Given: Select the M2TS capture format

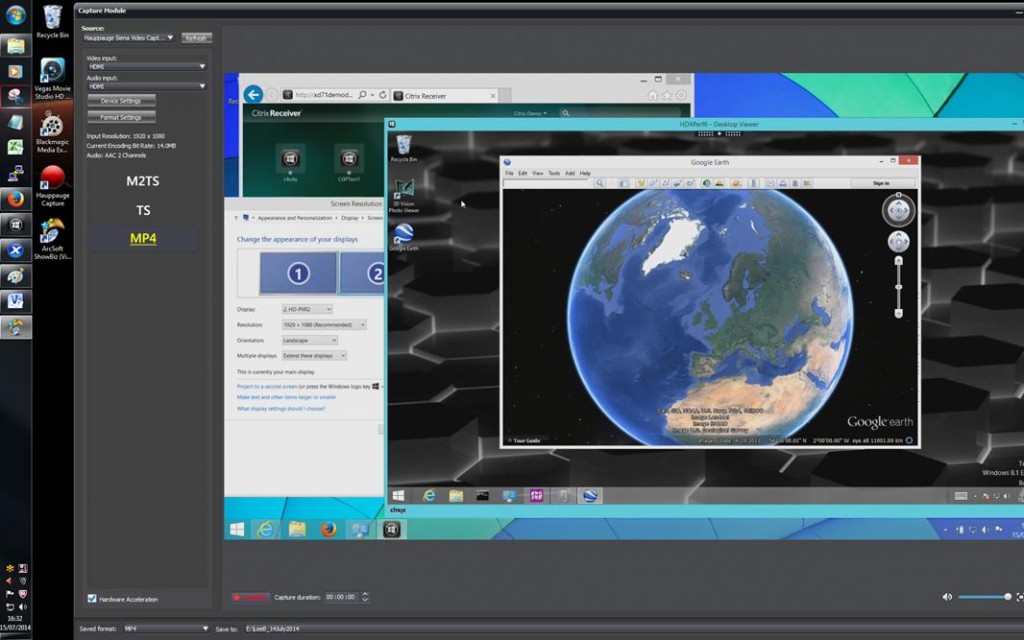Looking at the screenshot, I should coord(142,181).
